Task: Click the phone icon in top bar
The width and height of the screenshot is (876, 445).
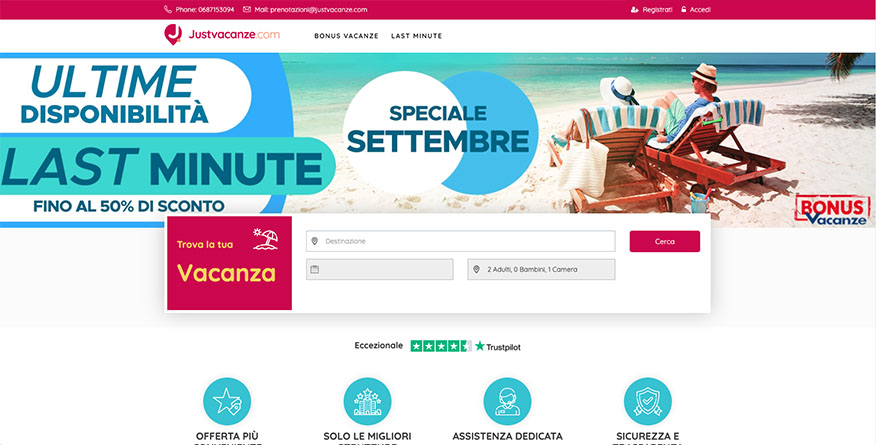Action: pyautogui.click(x=168, y=9)
